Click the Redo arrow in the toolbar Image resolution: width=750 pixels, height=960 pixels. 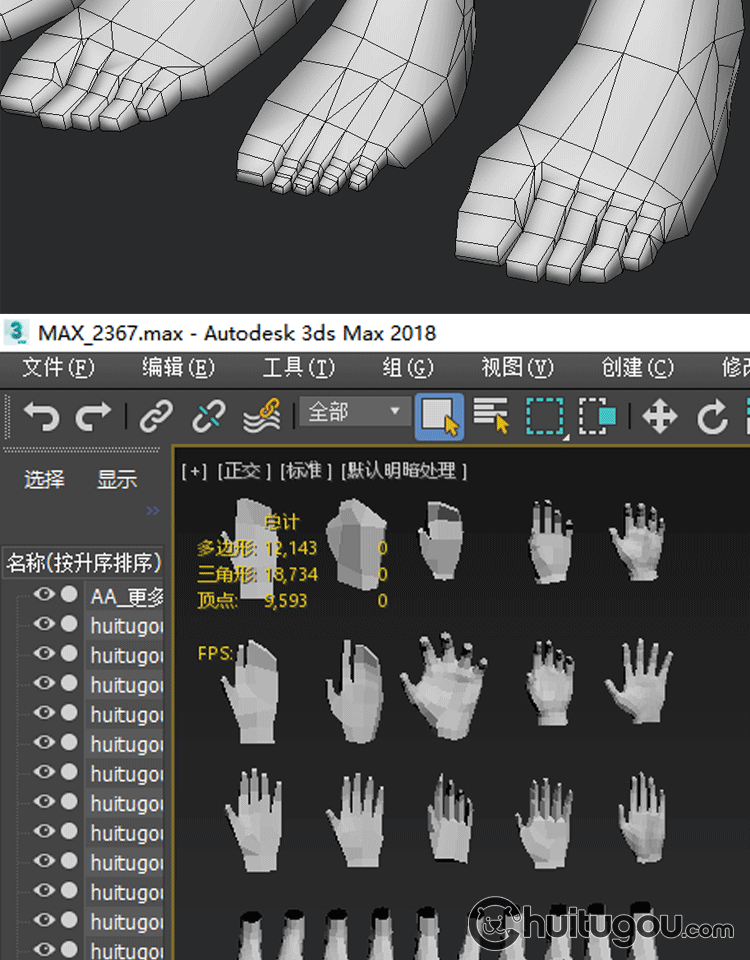coord(93,415)
